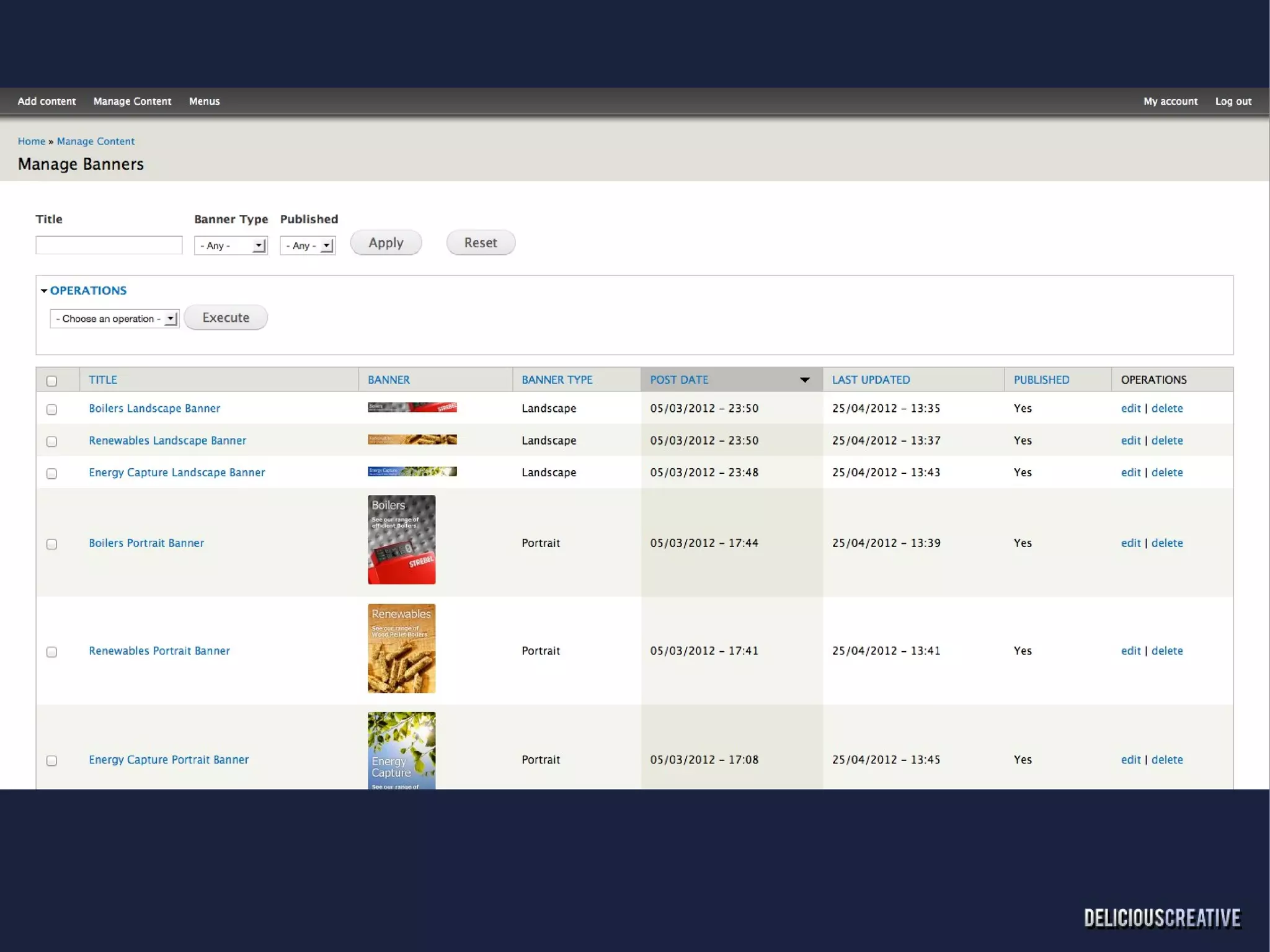Screen dimensions: 1270x952
Task: Click the Post Date sort arrow
Action: (x=804, y=380)
